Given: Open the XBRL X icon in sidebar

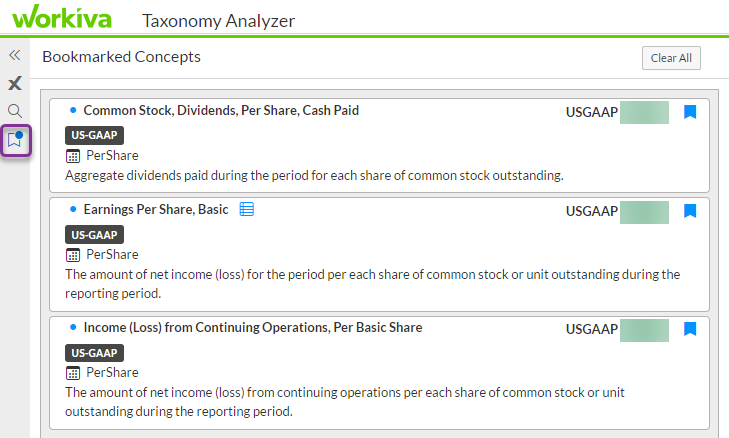Looking at the screenshot, I should point(15,83).
